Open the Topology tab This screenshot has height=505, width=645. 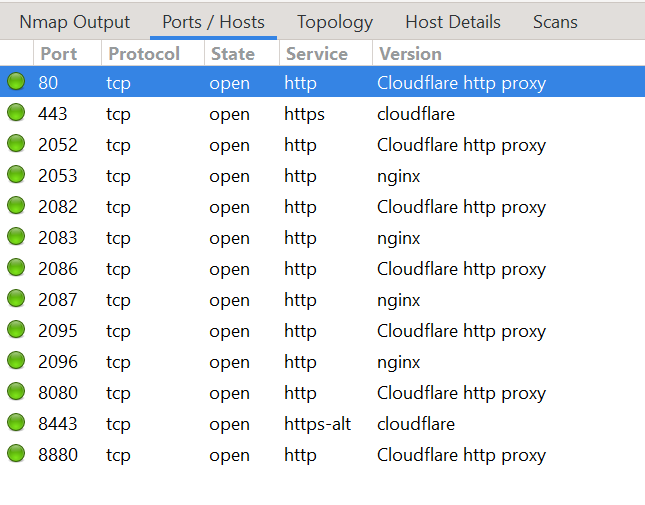(335, 21)
